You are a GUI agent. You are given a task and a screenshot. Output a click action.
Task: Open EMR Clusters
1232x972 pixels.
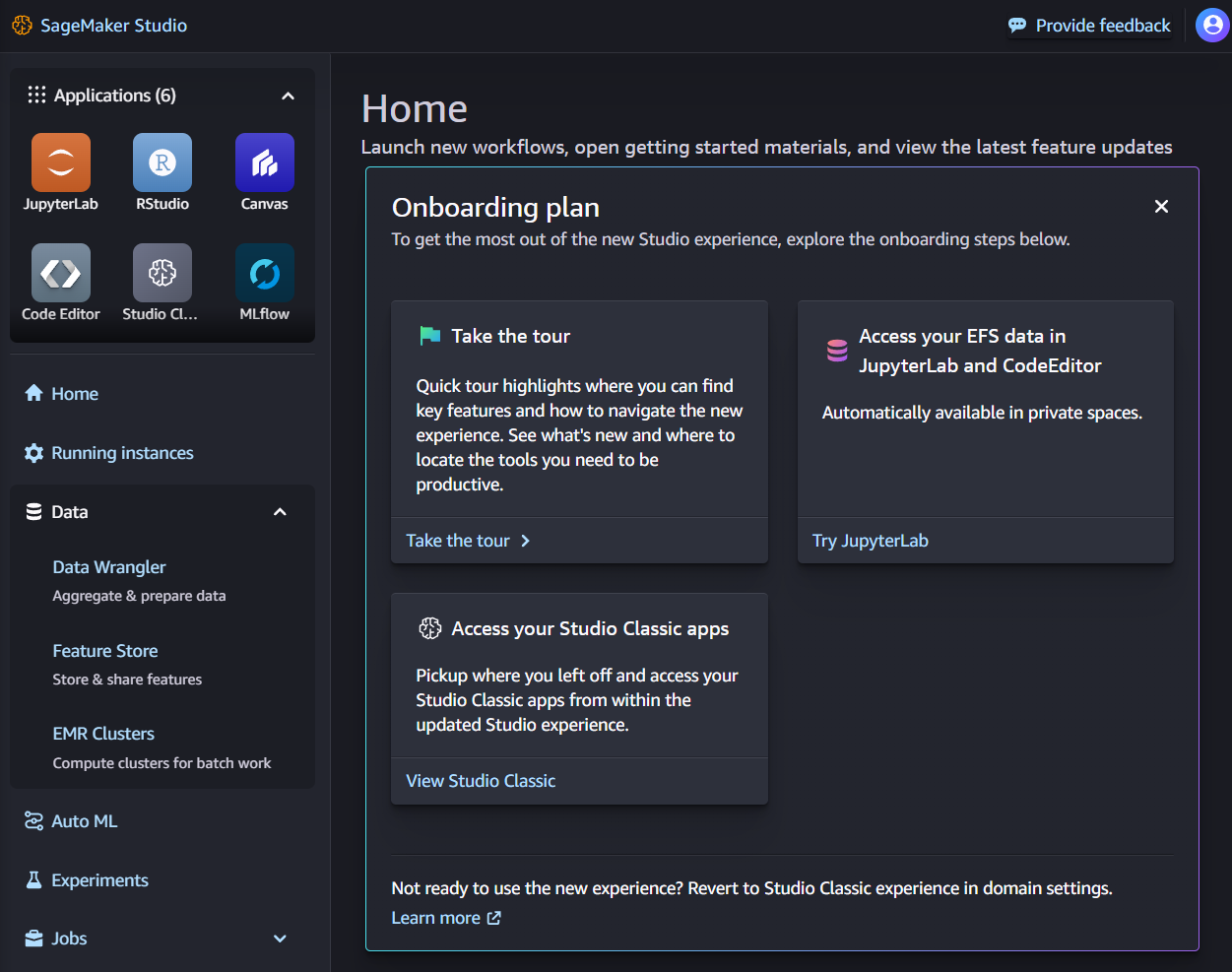[103, 734]
